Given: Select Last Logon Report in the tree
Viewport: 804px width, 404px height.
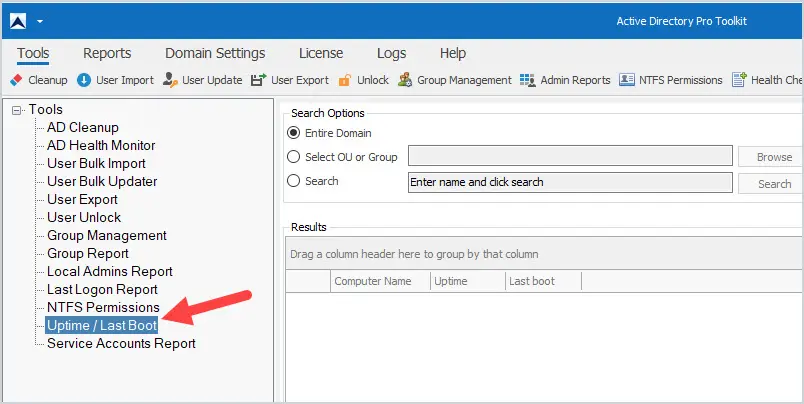Looking at the screenshot, I should (102, 289).
